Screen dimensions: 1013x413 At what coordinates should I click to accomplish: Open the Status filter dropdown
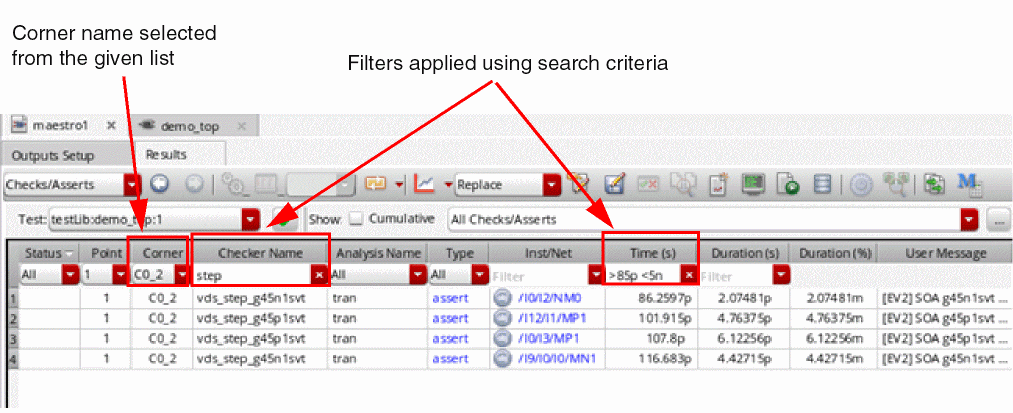[x=70, y=275]
